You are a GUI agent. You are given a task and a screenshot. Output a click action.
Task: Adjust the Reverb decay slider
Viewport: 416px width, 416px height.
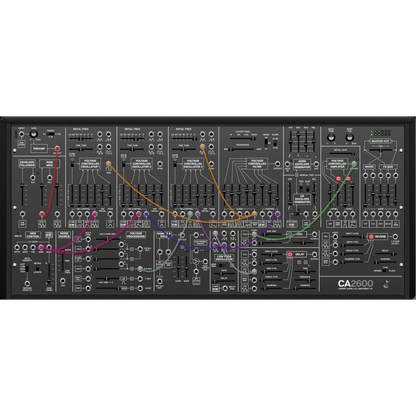point(386,254)
